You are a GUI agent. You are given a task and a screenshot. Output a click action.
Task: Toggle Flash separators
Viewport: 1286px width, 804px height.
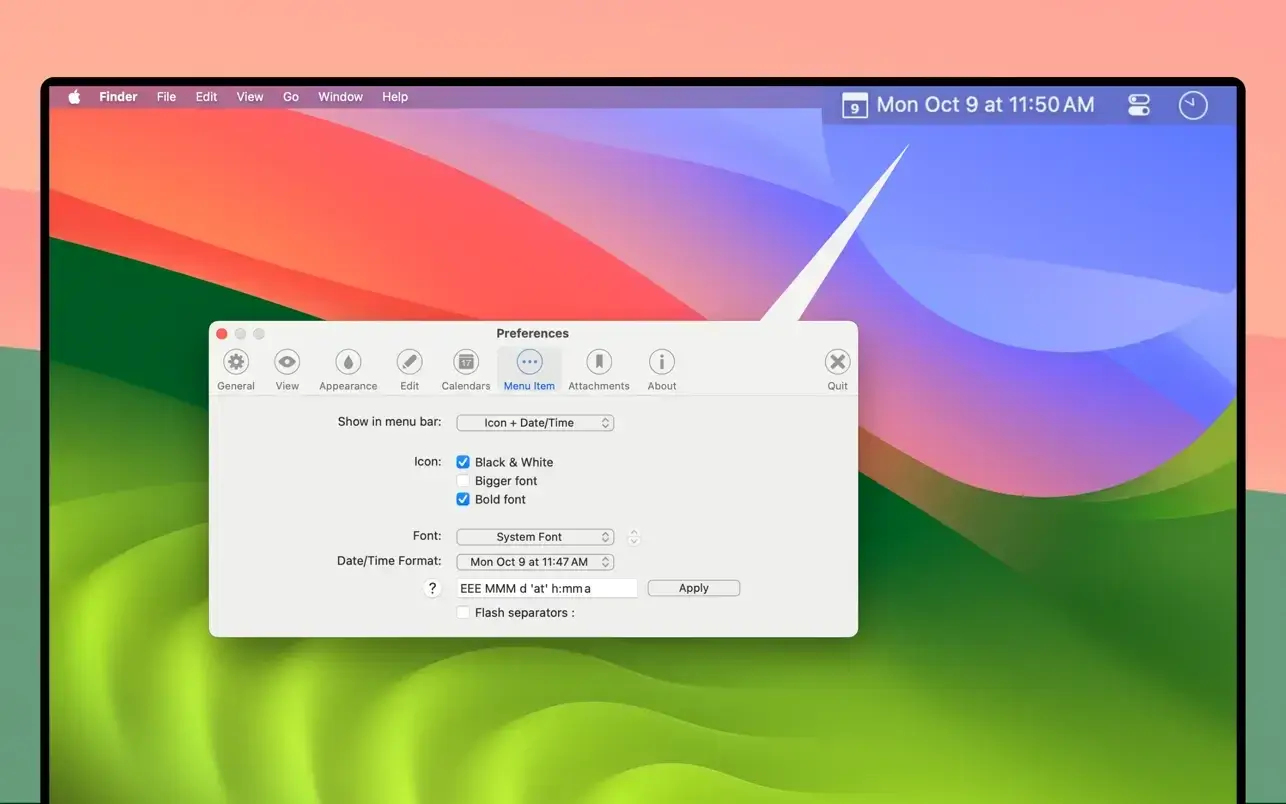(462, 611)
